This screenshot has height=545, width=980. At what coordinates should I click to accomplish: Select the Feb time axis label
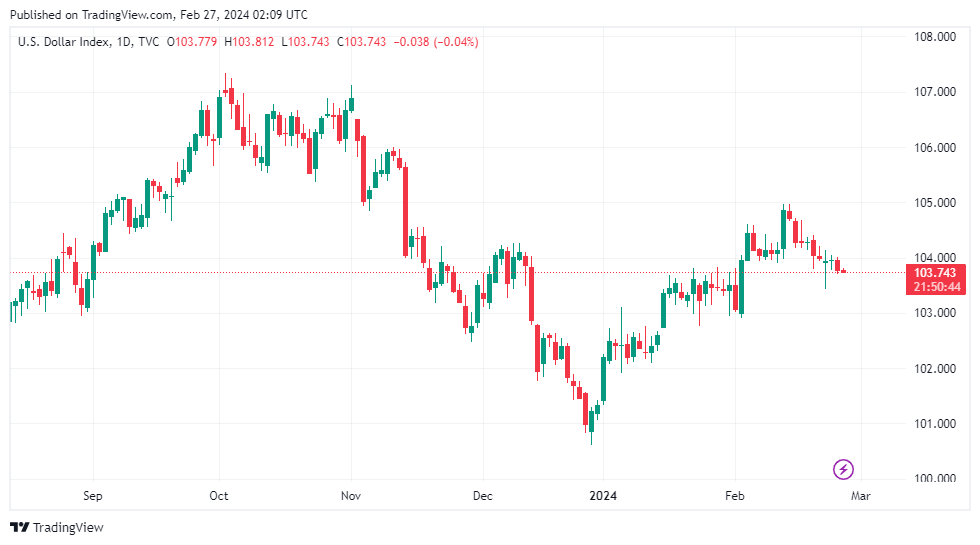tap(735, 496)
